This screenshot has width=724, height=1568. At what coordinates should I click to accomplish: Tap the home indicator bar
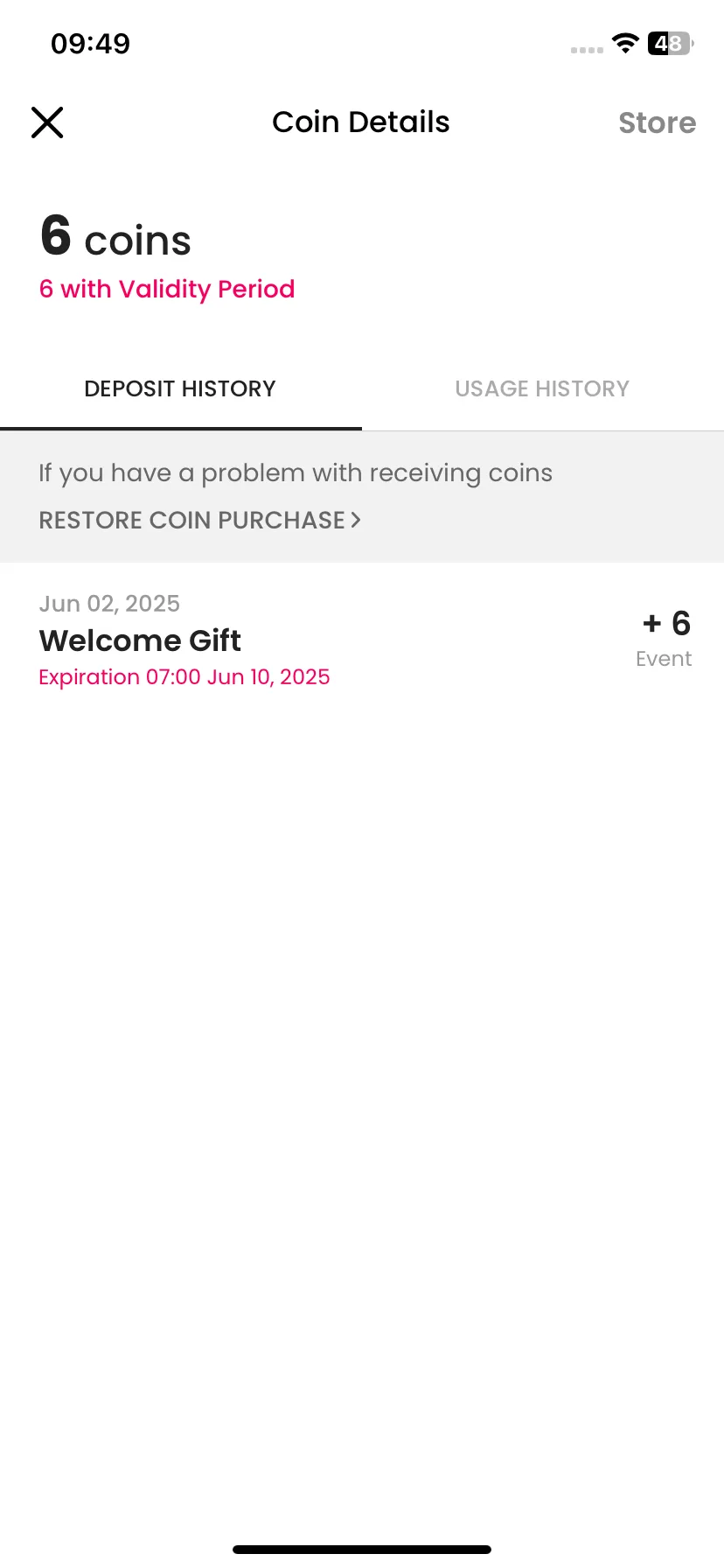click(x=362, y=1550)
